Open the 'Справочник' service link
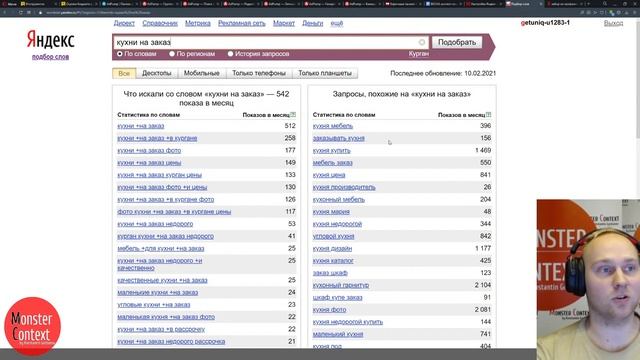Viewport: 640px width, 360px height. [x=160, y=23]
